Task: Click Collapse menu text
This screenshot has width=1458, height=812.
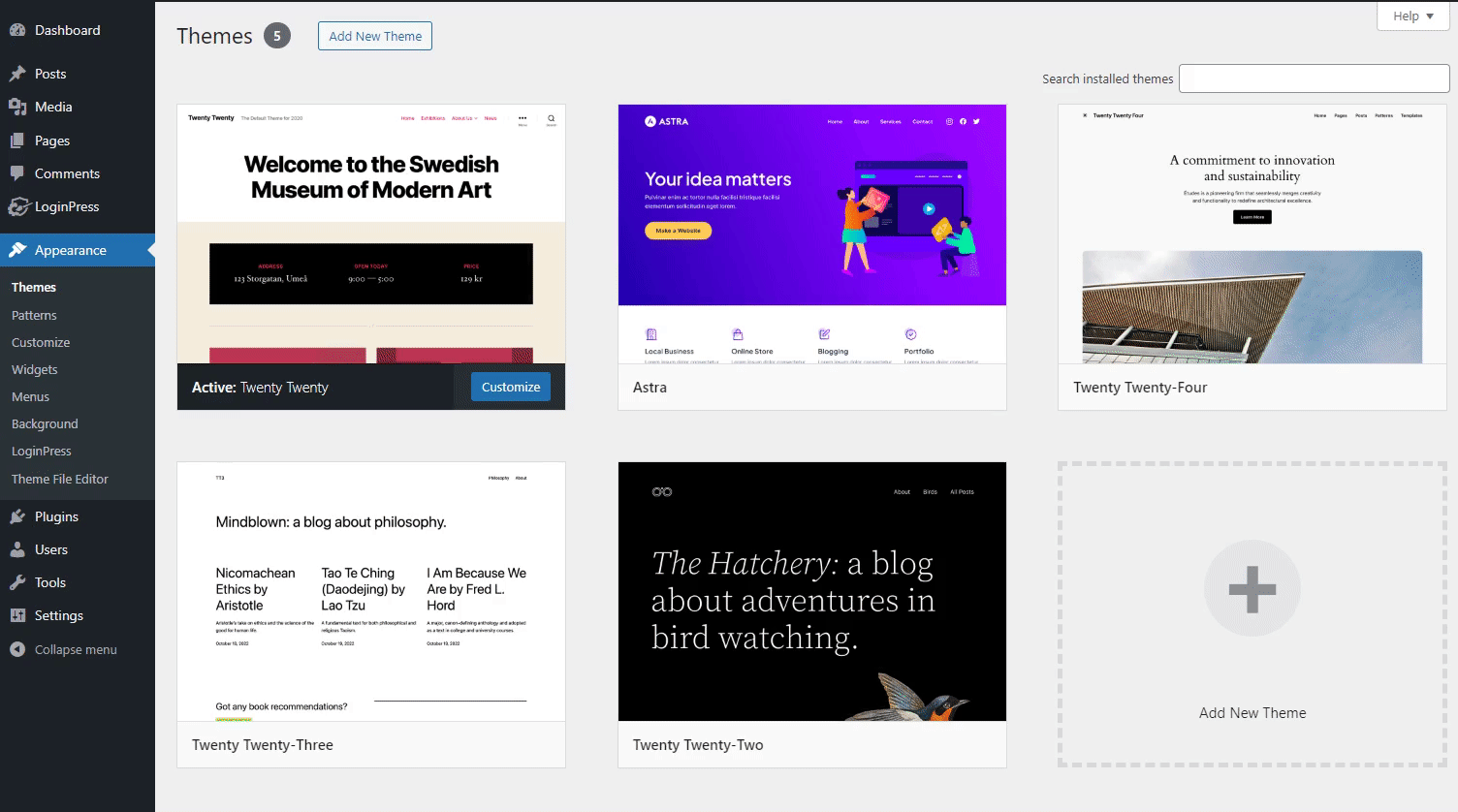Action: click(x=76, y=649)
